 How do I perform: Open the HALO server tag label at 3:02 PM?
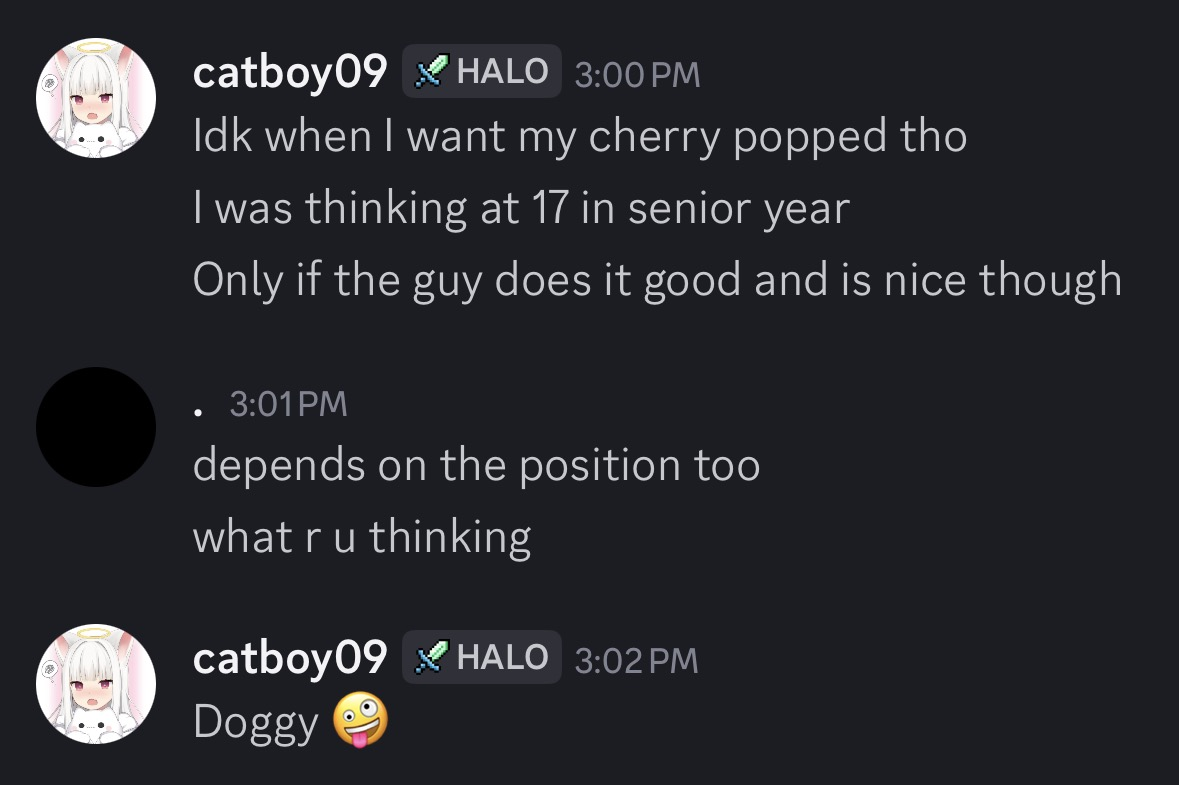pos(482,657)
